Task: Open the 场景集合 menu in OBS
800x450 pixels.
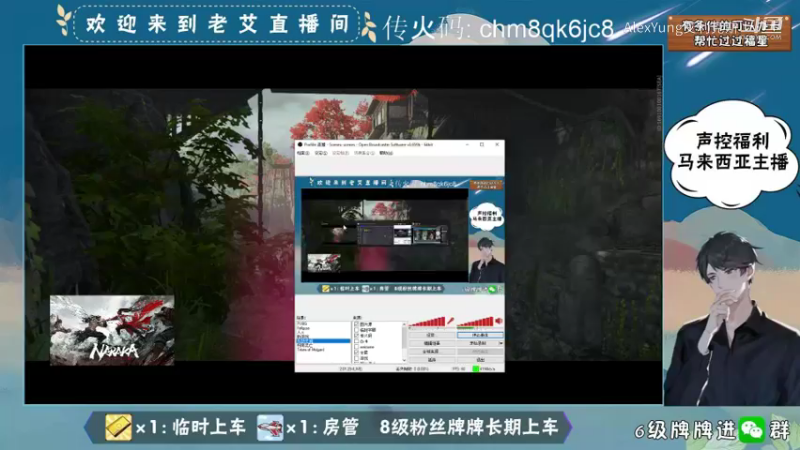Action: tap(364, 153)
